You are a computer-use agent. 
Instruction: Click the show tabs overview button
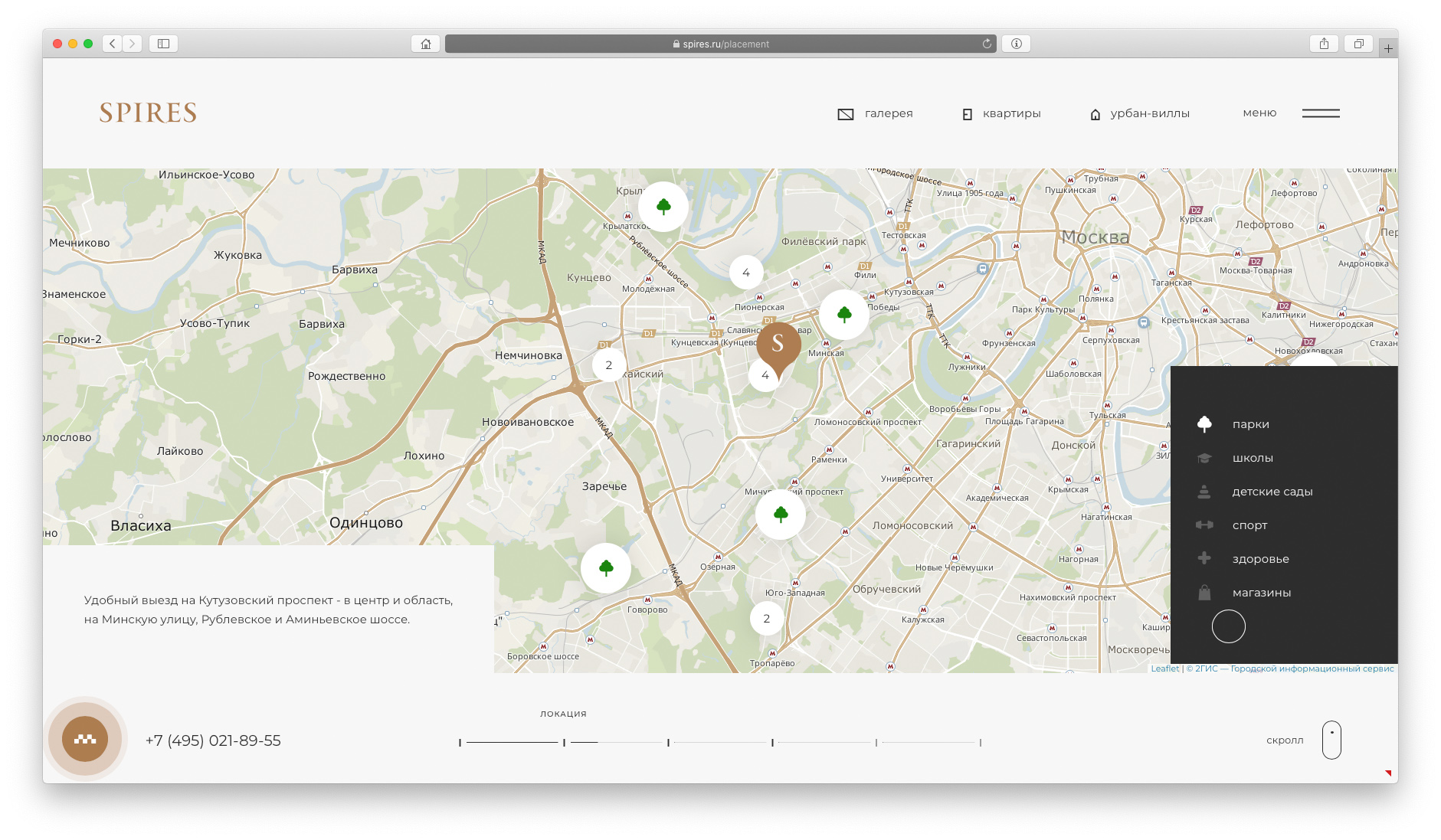click(1358, 44)
